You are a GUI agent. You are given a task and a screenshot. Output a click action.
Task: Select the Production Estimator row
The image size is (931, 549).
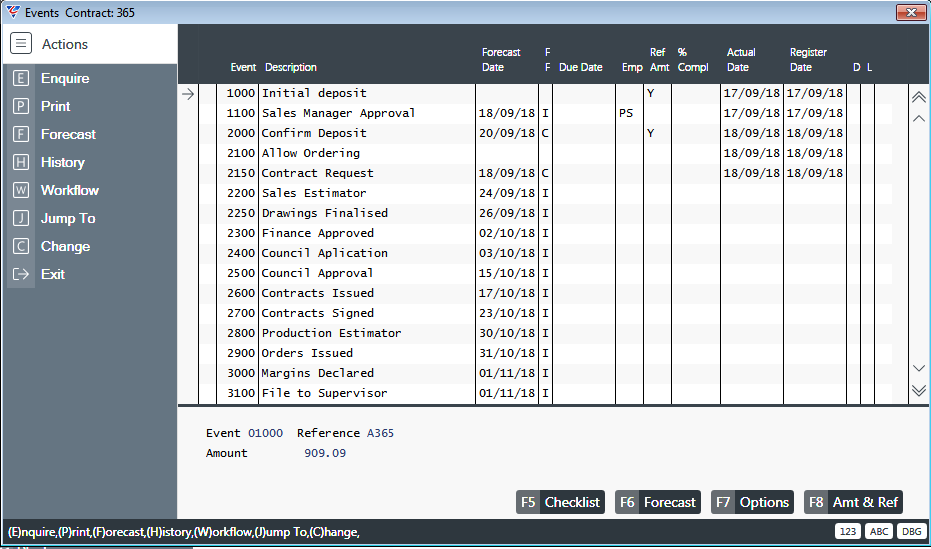pyautogui.click(x=544, y=334)
